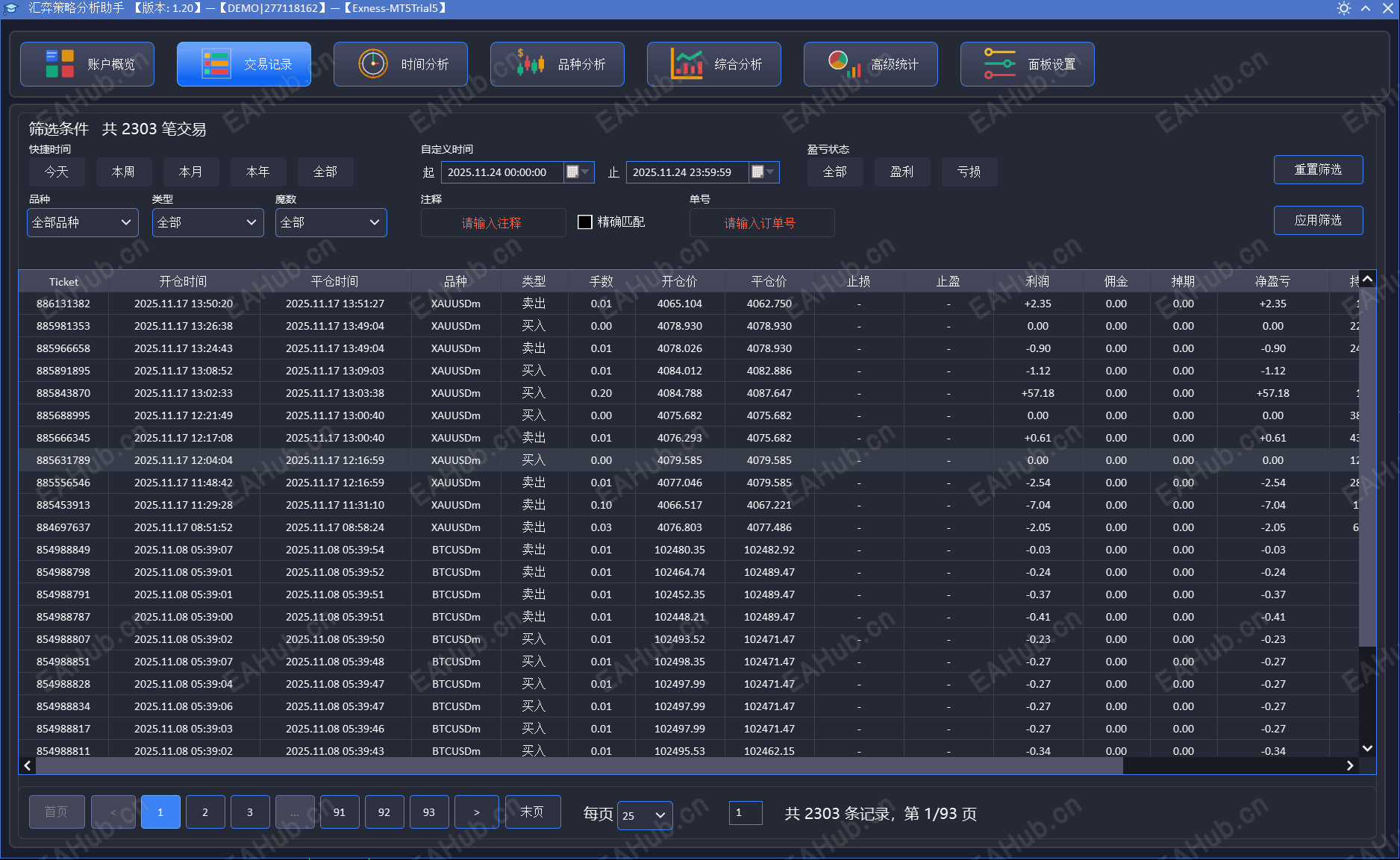This screenshot has width=1400, height=860.
Task: Expand the 全部品种 symbol dropdown
Action: pyautogui.click(x=82, y=222)
